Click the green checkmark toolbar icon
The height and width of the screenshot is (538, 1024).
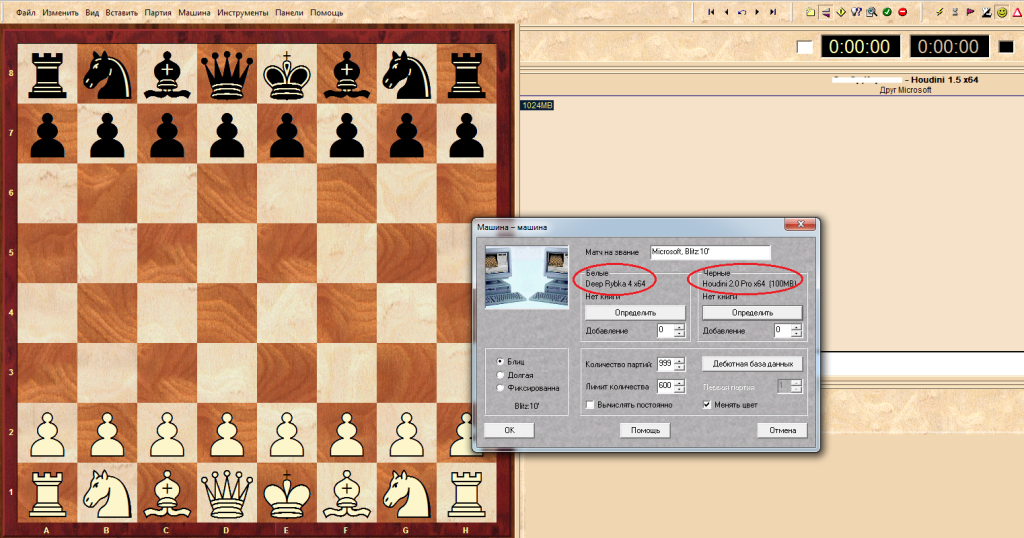[x=887, y=12]
